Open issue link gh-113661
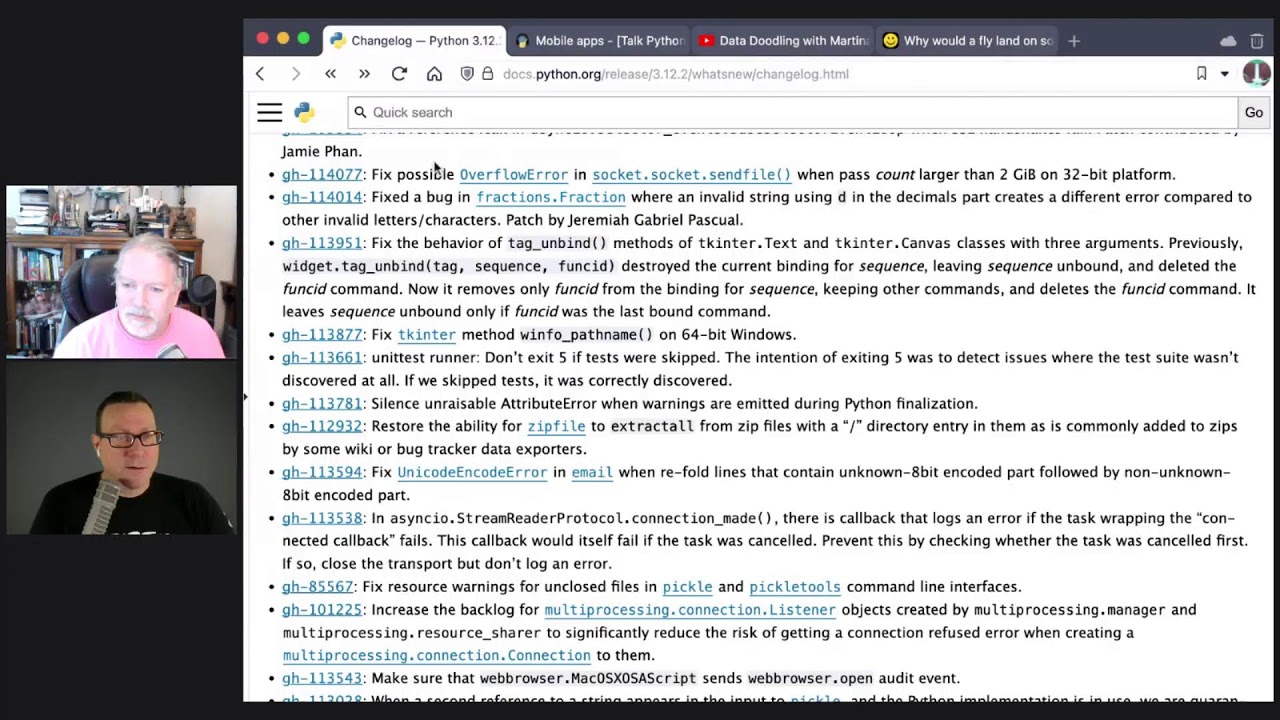 (322, 357)
